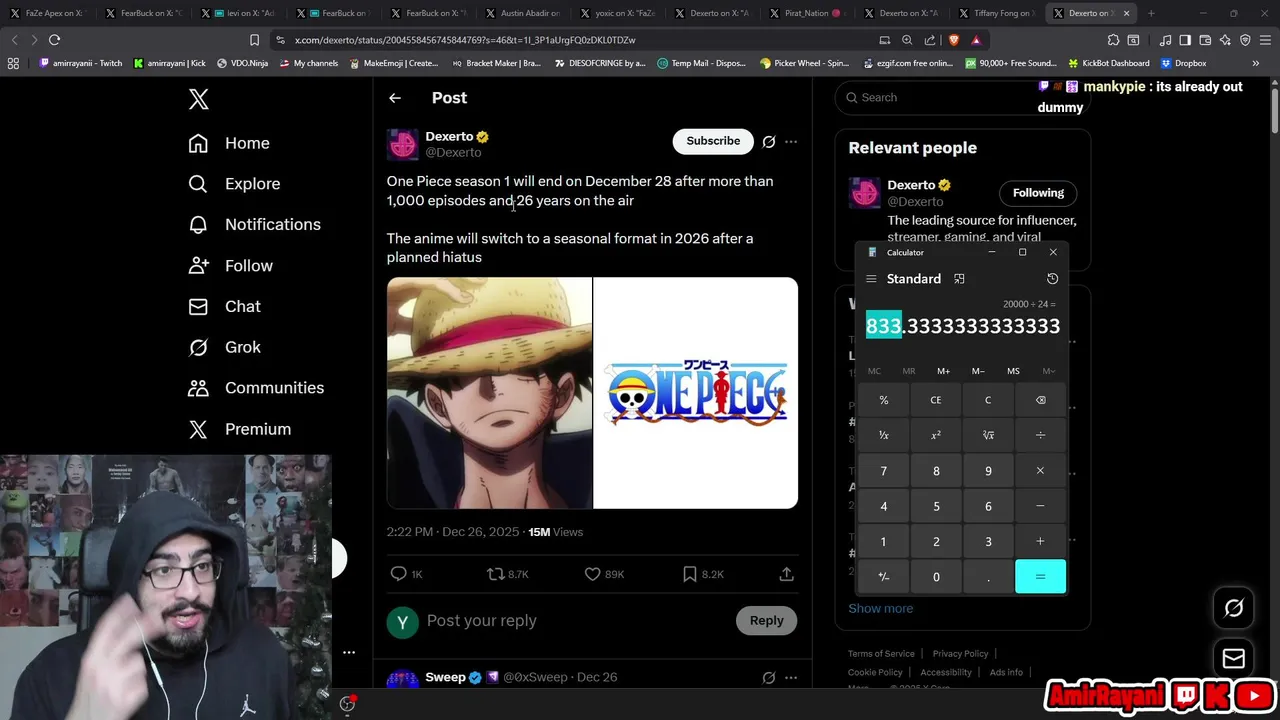The image size is (1280, 720).
Task: Open Chat in X sidebar
Action: tap(224, 306)
